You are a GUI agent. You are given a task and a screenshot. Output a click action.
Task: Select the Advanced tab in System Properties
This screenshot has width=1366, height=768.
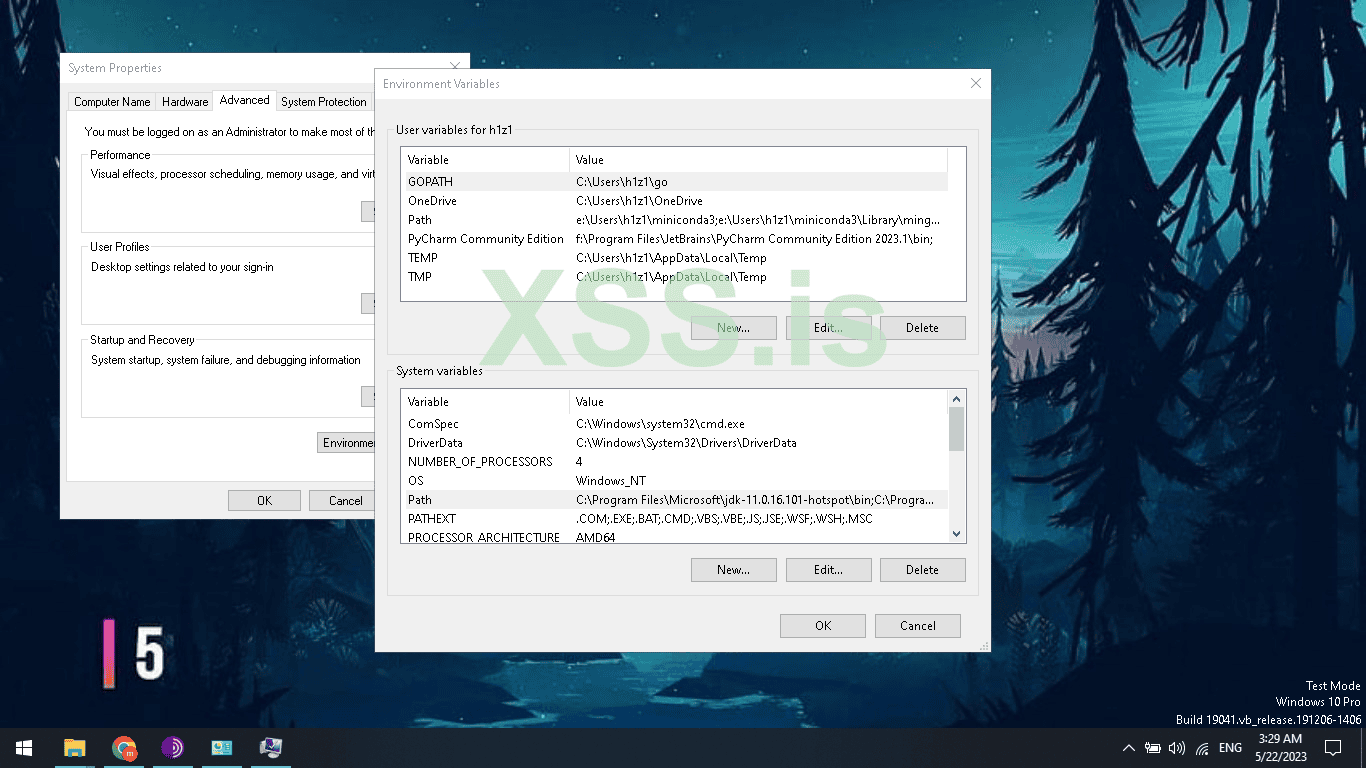[244, 100]
